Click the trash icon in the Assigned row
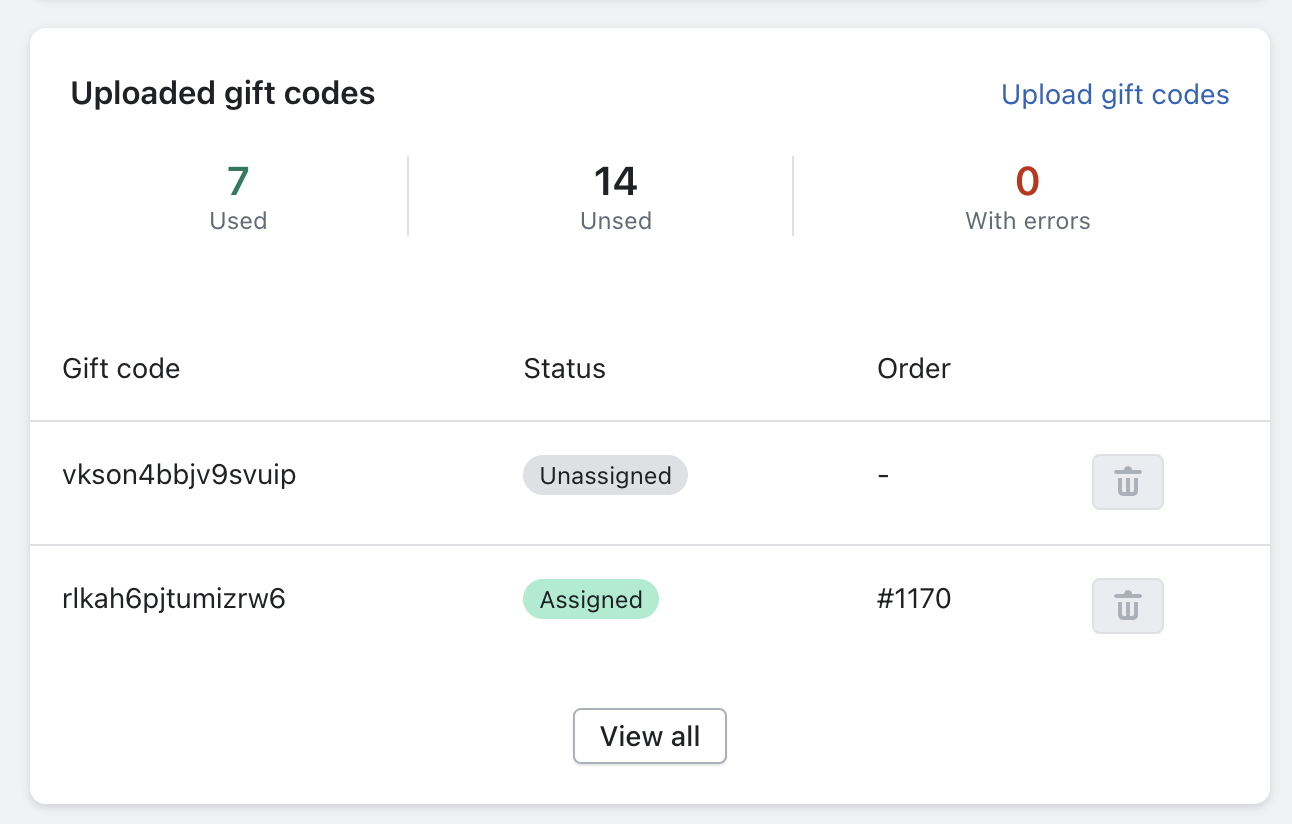The width and height of the screenshot is (1292, 824). click(x=1127, y=605)
